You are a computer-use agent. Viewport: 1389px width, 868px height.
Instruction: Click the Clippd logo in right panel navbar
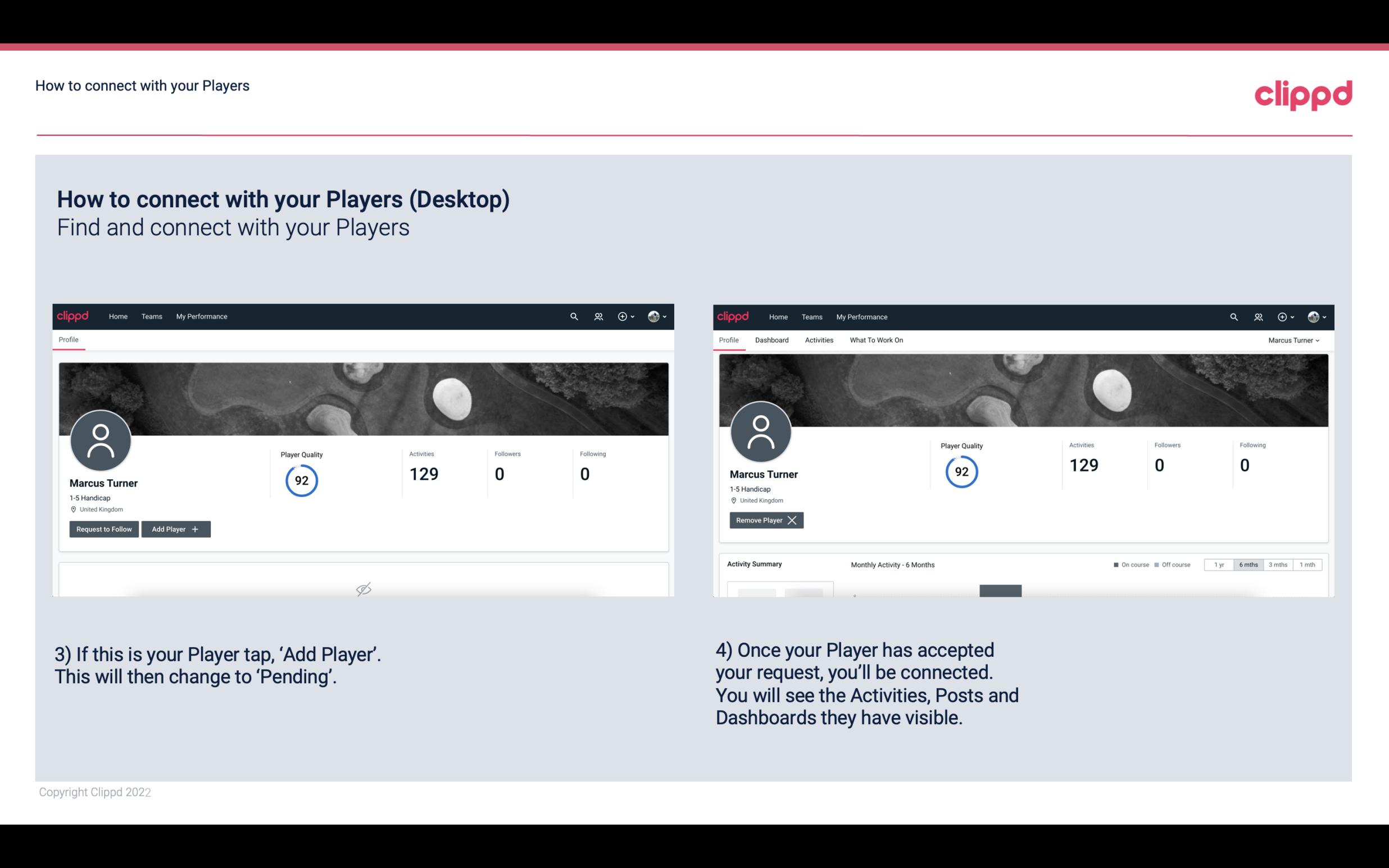coord(733,316)
